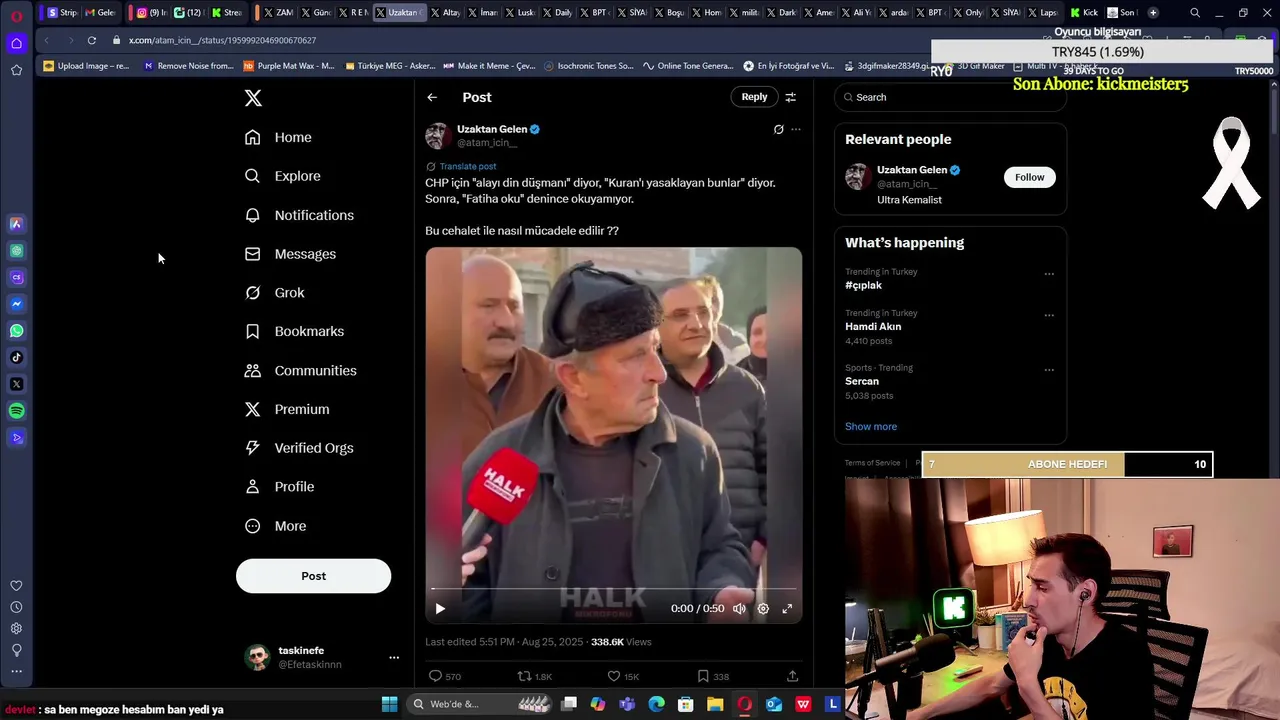Click the Reply button at the top

[754, 97]
